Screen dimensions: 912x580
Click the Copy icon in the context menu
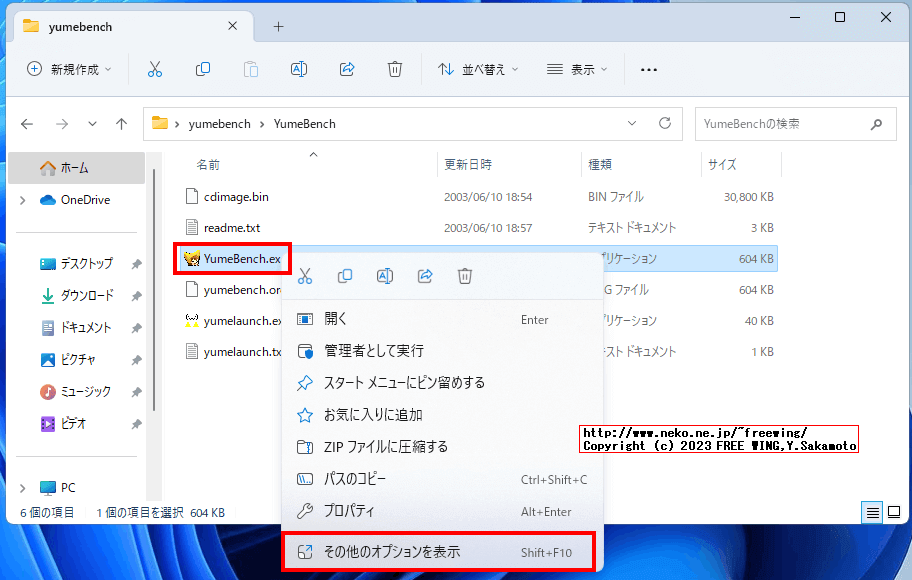point(344,275)
